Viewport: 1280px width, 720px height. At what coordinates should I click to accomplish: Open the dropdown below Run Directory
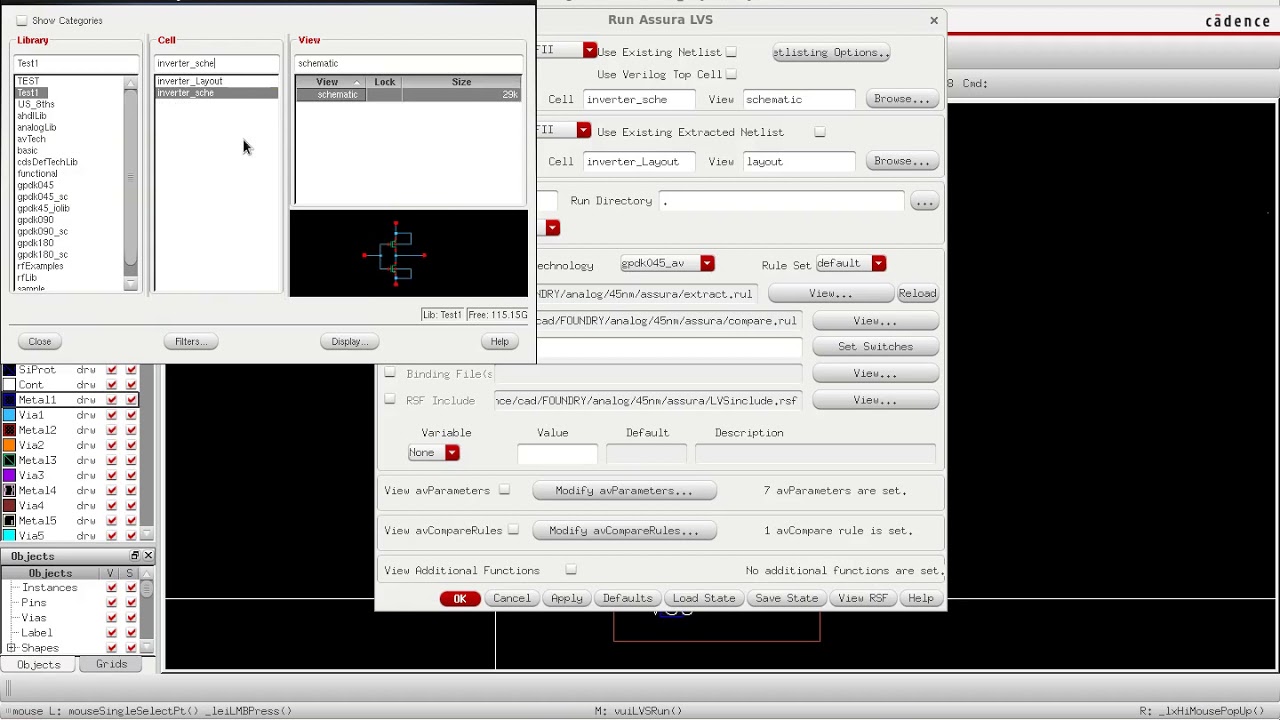552,228
